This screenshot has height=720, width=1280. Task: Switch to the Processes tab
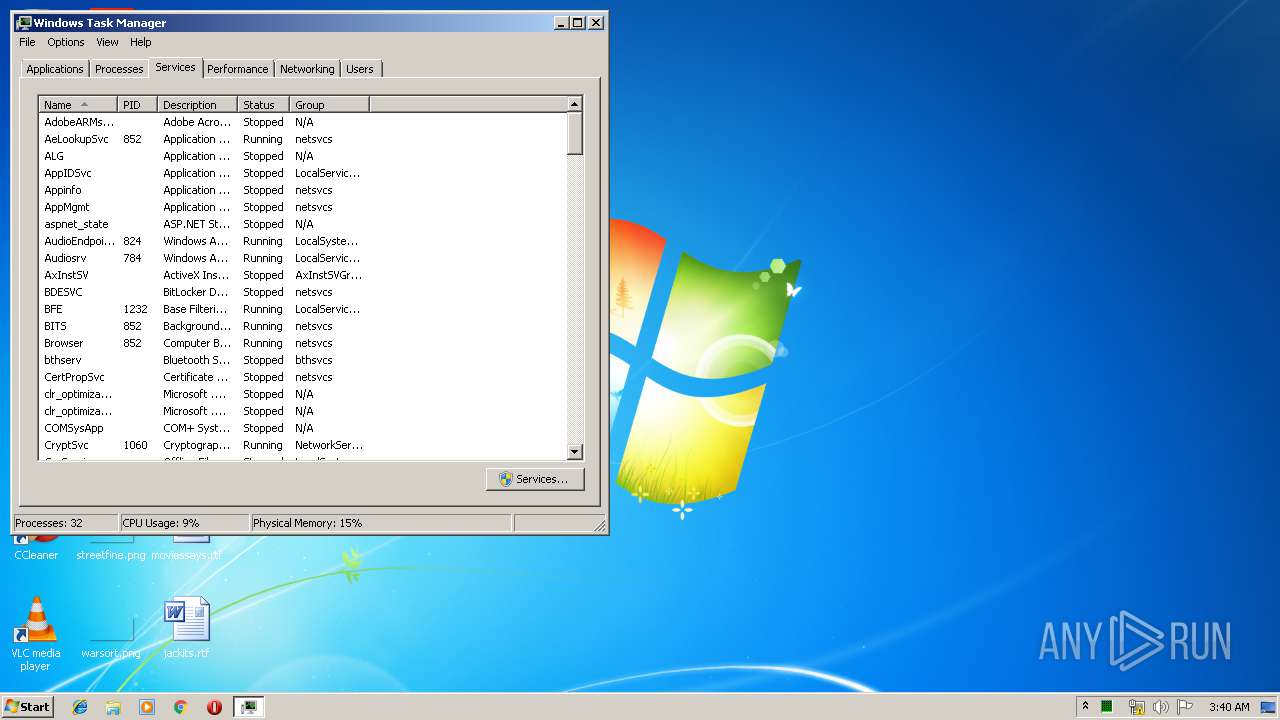119,69
